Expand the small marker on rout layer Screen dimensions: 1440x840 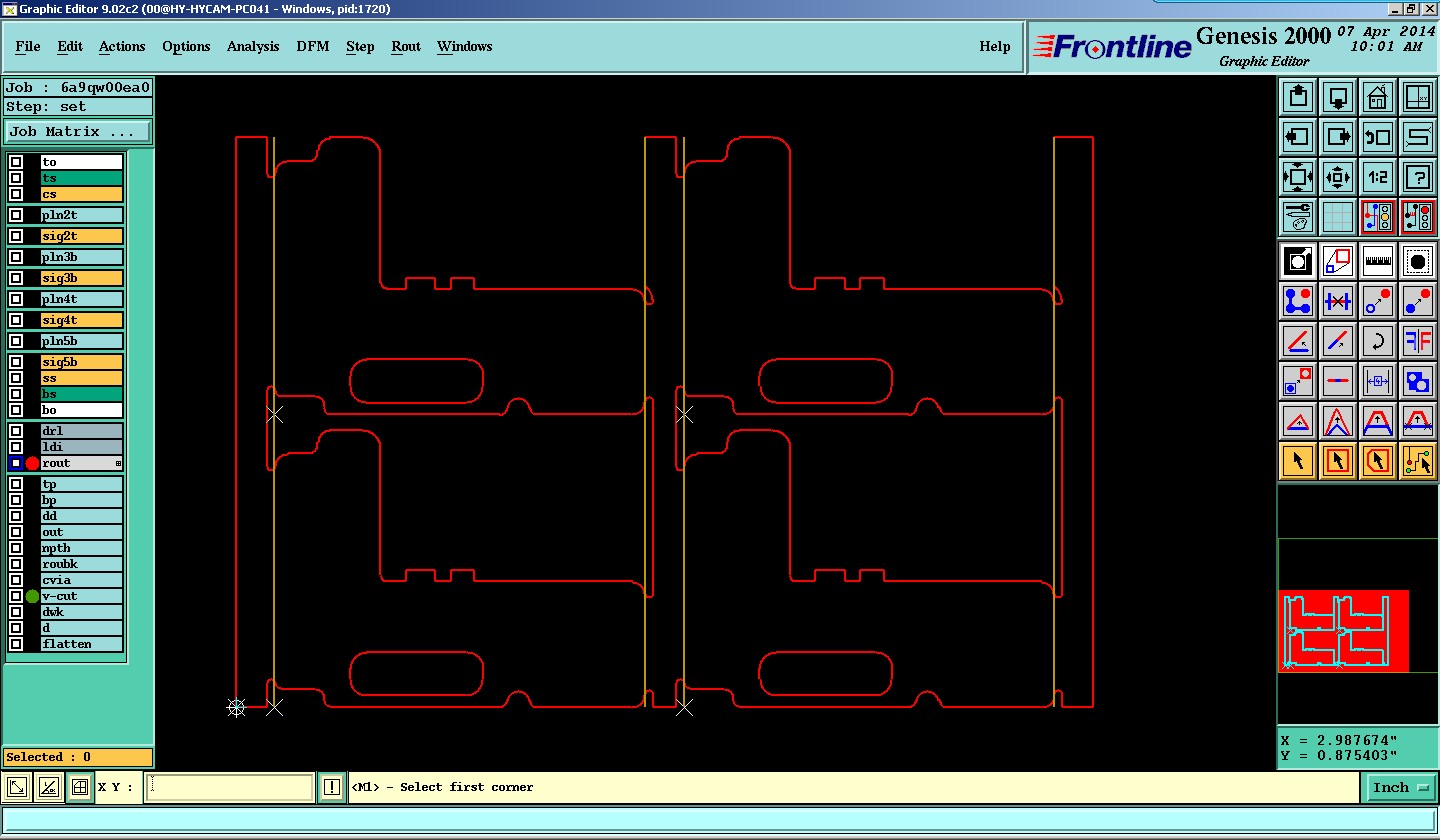click(118, 463)
